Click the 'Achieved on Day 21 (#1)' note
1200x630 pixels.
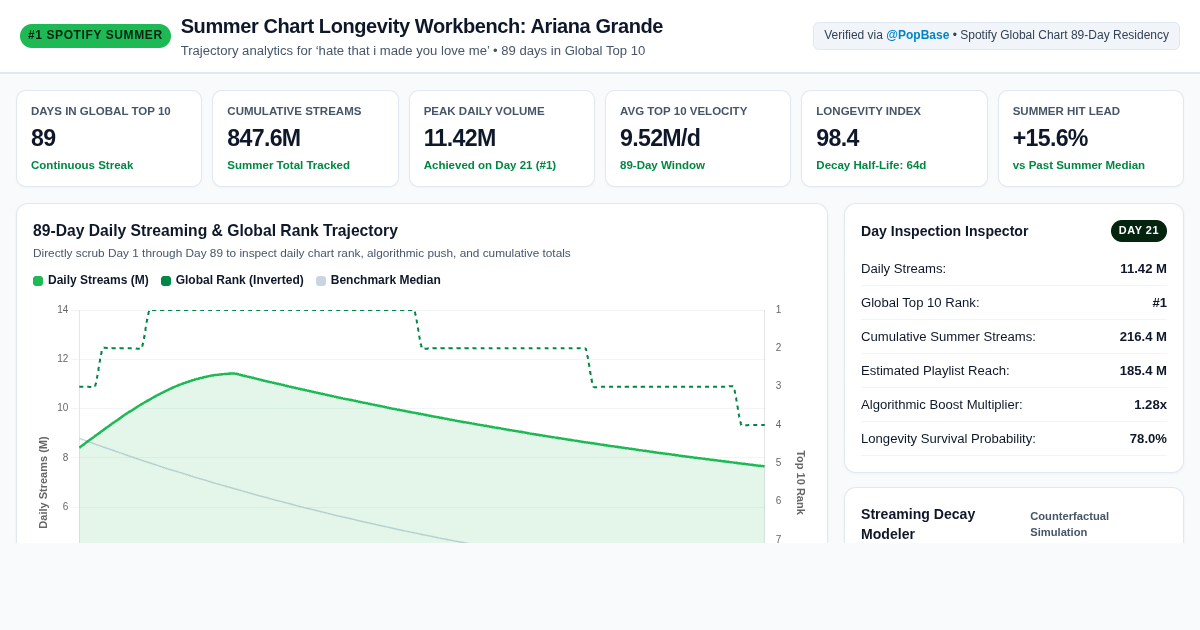coord(490,165)
